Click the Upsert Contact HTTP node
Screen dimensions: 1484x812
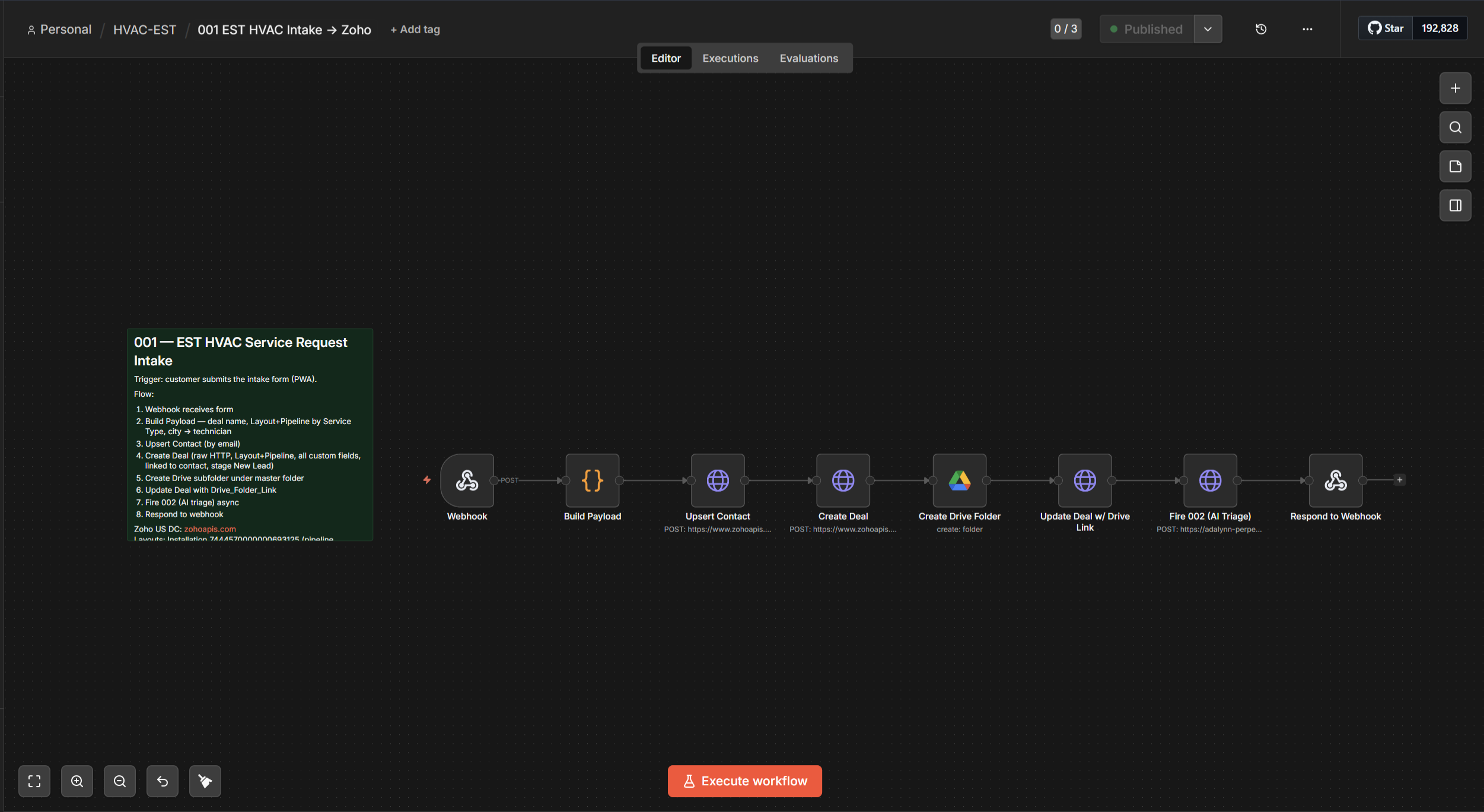(x=717, y=480)
